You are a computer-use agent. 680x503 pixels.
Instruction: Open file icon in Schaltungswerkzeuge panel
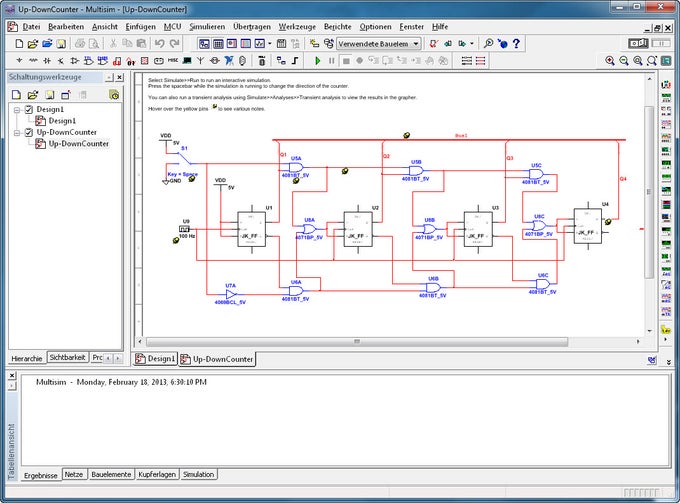(33, 95)
